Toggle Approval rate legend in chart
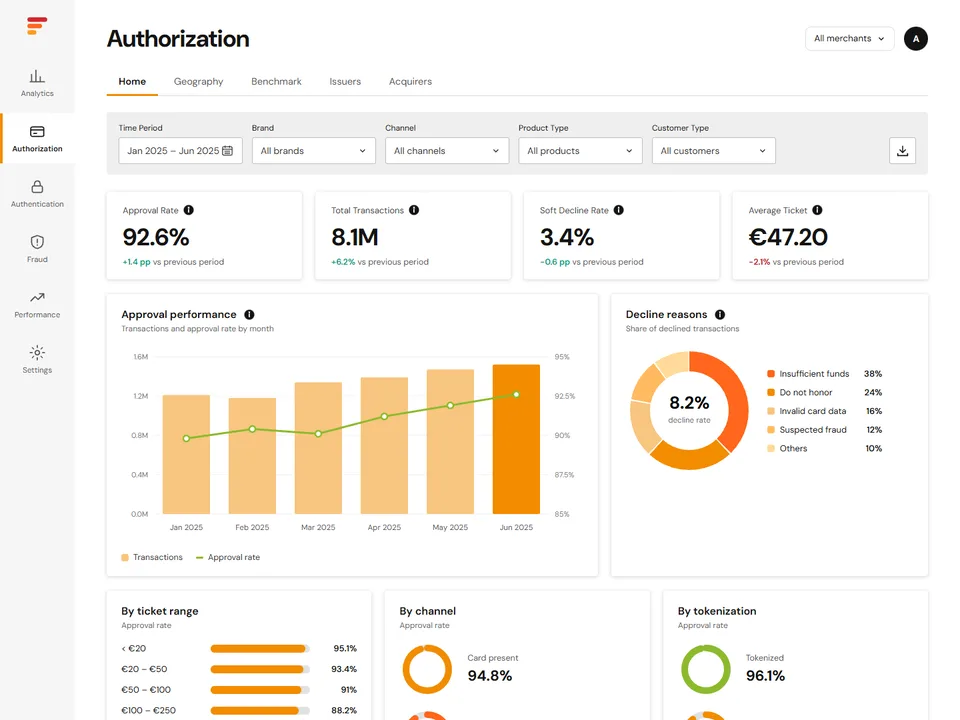The image size is (960, 720). click(228, 557)
